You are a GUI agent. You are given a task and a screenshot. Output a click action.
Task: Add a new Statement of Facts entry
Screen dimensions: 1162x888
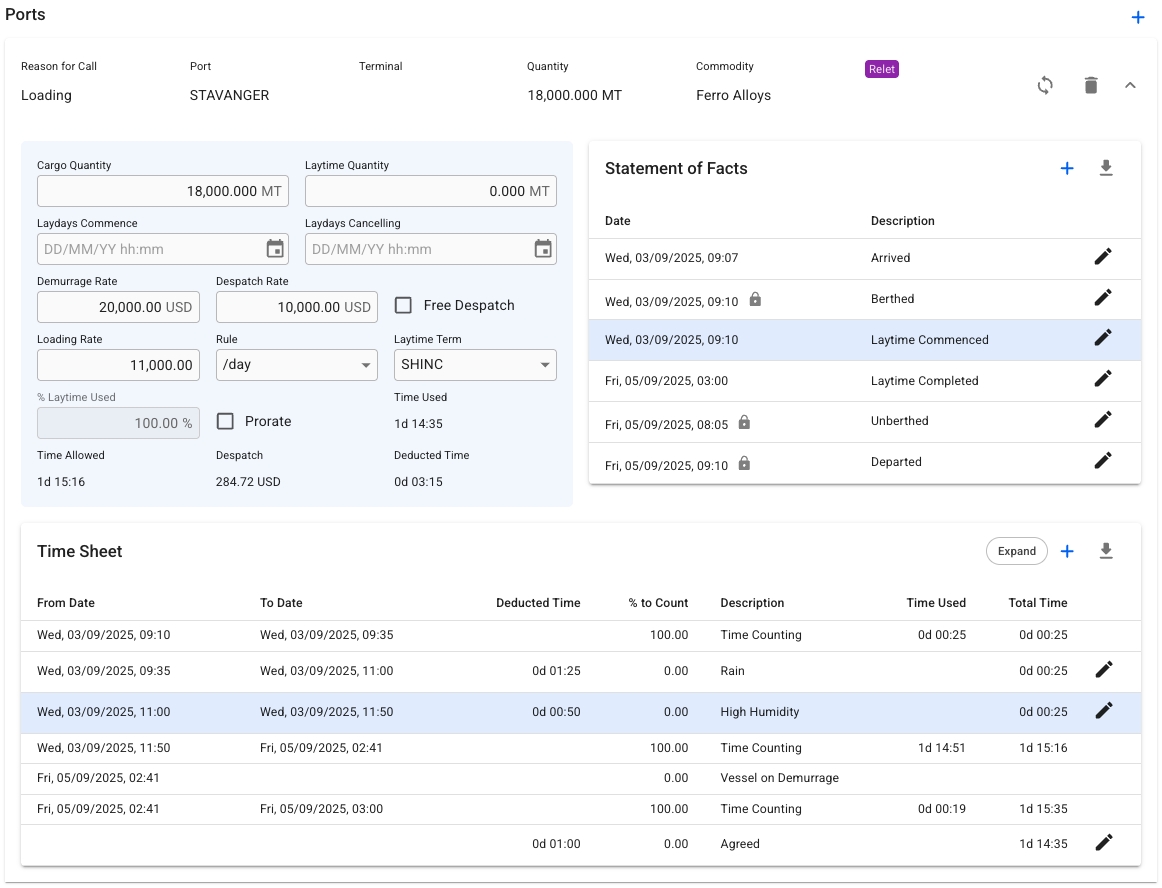(1067, 169)
